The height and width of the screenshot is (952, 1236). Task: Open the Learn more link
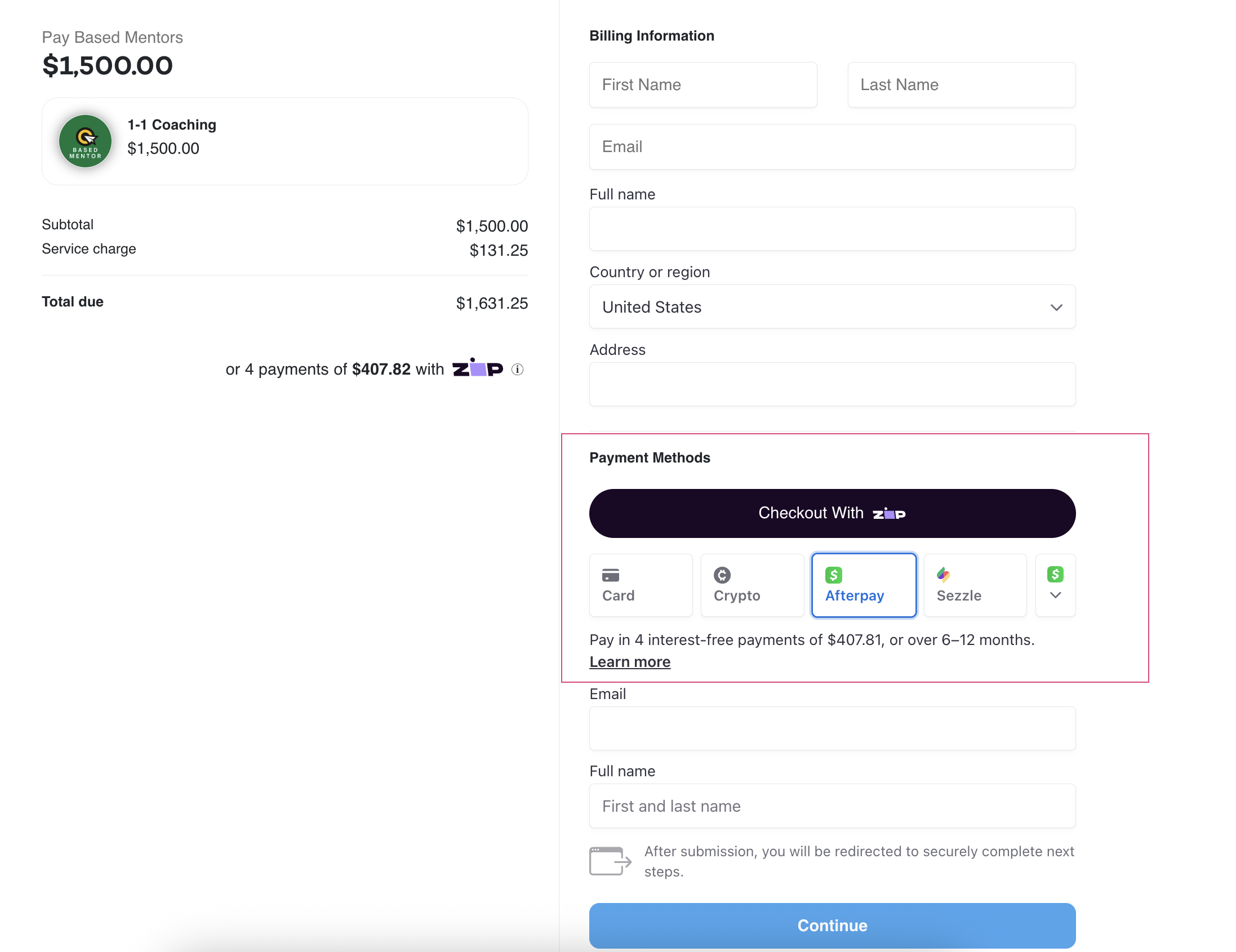(x=630, y=662)
